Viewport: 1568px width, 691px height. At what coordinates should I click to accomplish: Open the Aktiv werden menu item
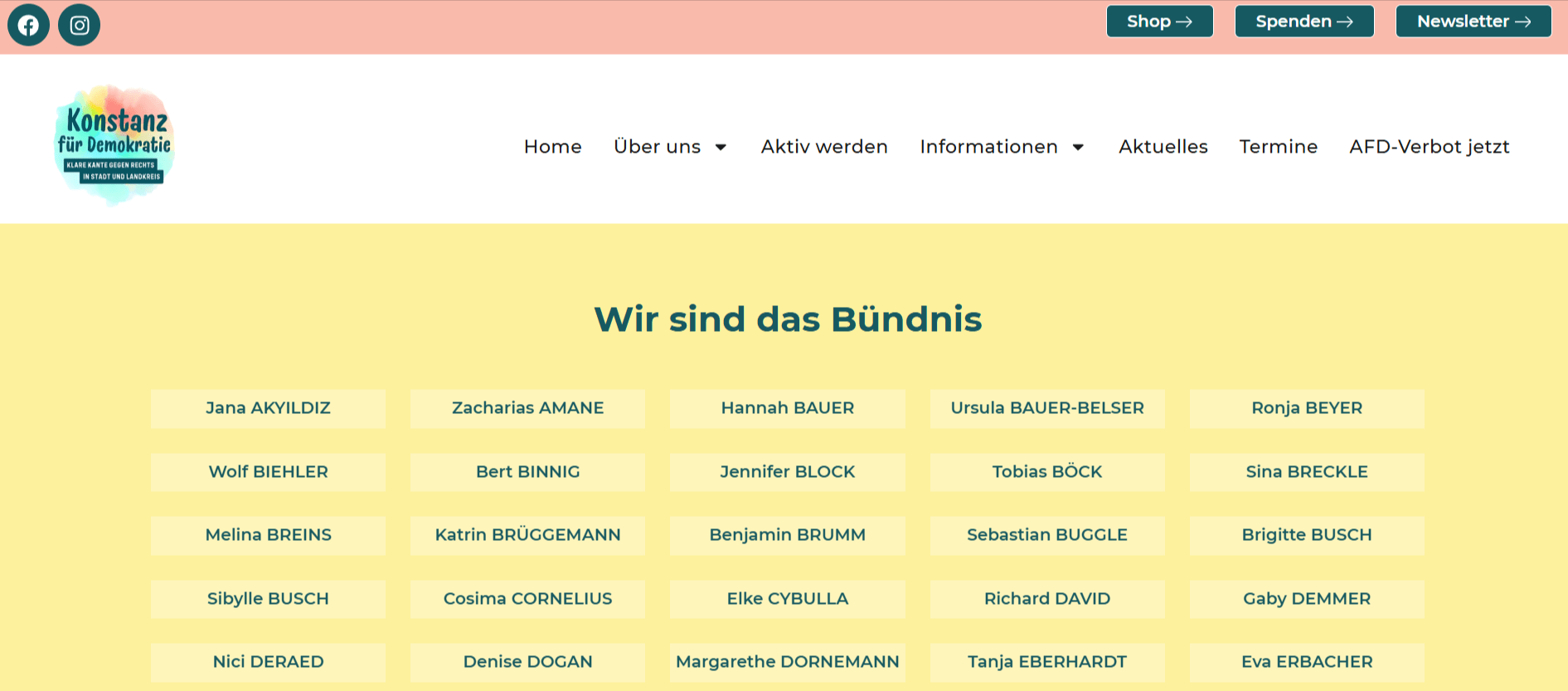[824, 147]
